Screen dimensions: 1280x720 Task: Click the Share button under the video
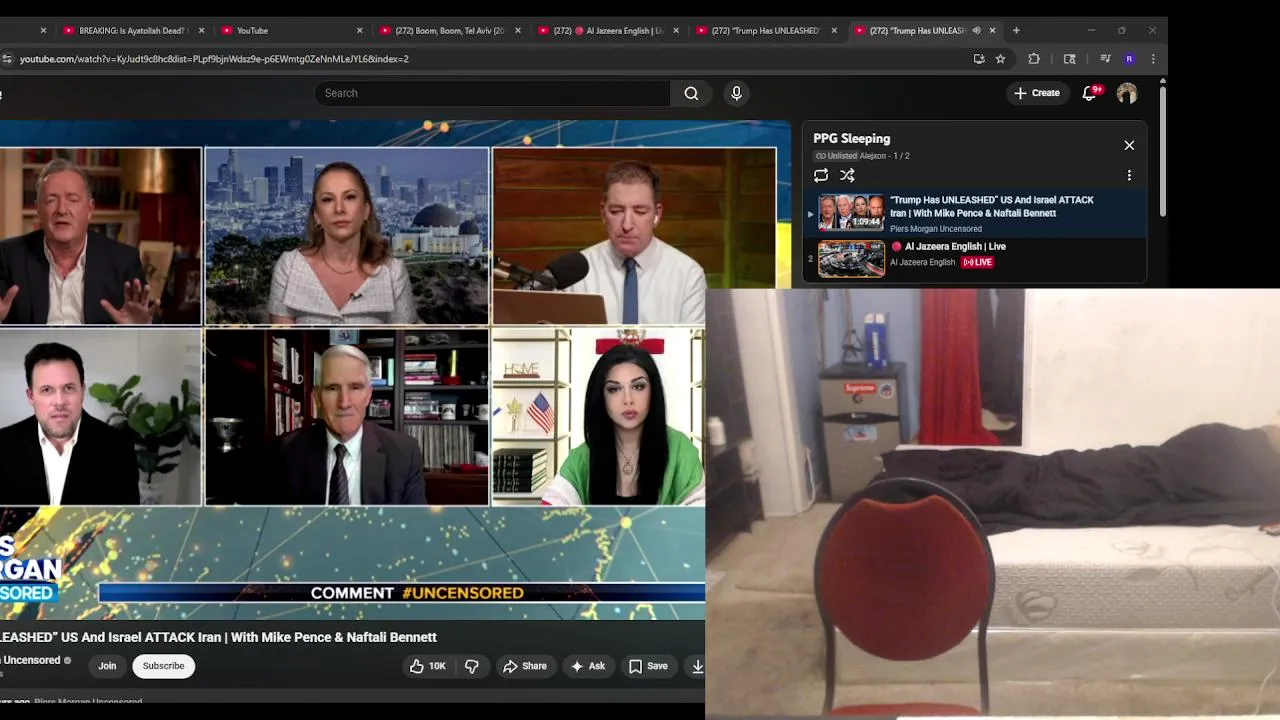[x=525, y=666]
